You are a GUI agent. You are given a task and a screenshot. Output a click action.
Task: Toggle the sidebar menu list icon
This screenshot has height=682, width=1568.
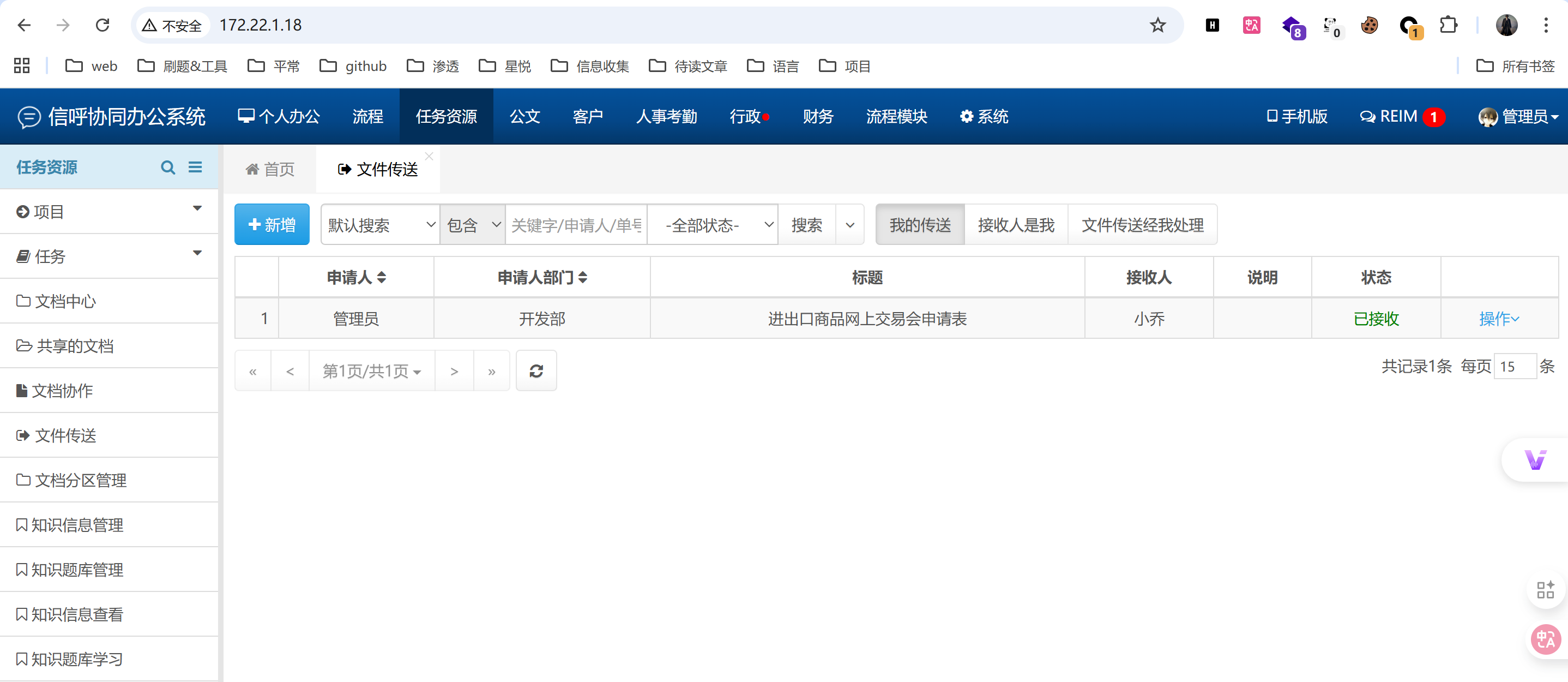195,167
